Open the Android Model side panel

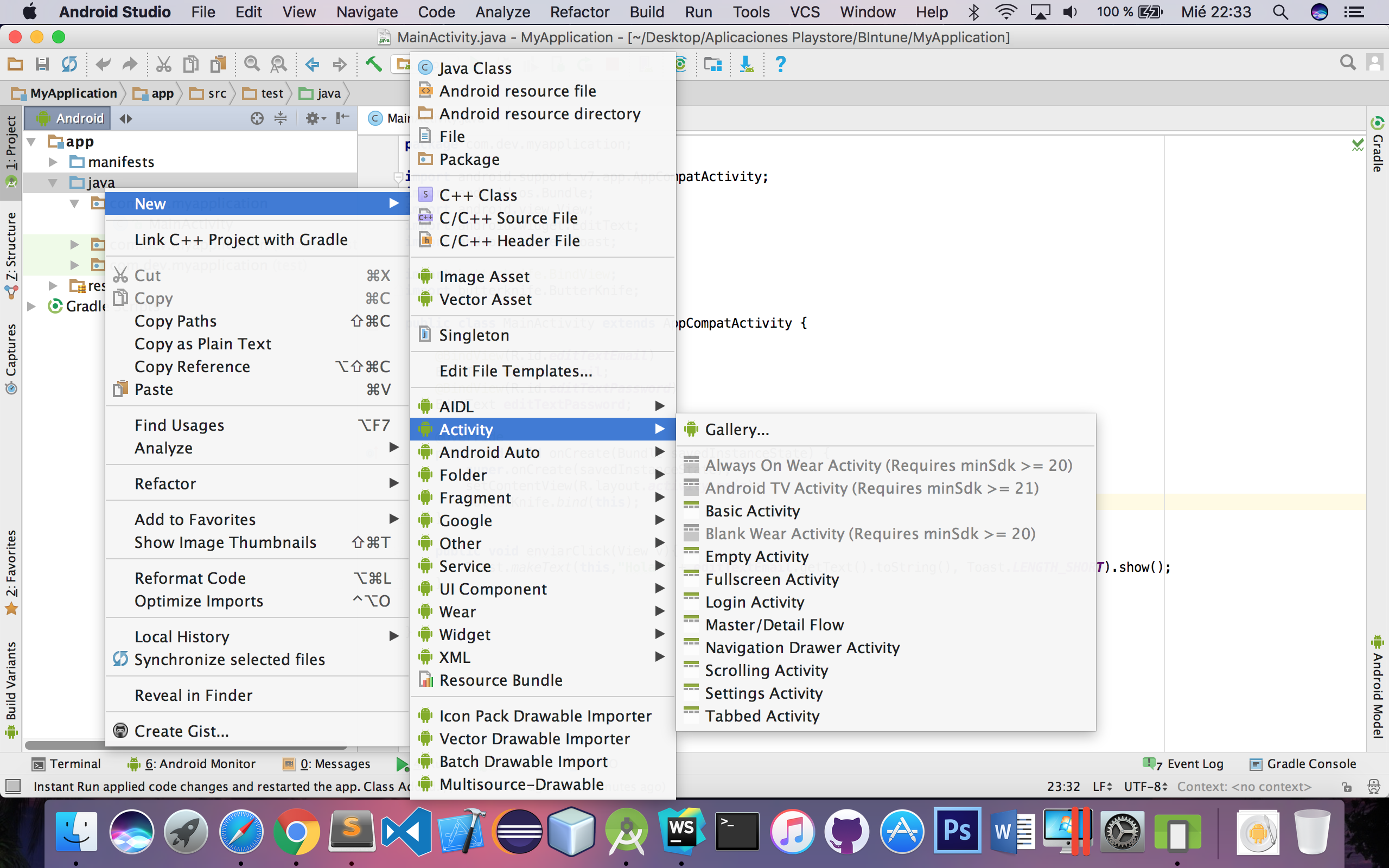point(1378,687)
